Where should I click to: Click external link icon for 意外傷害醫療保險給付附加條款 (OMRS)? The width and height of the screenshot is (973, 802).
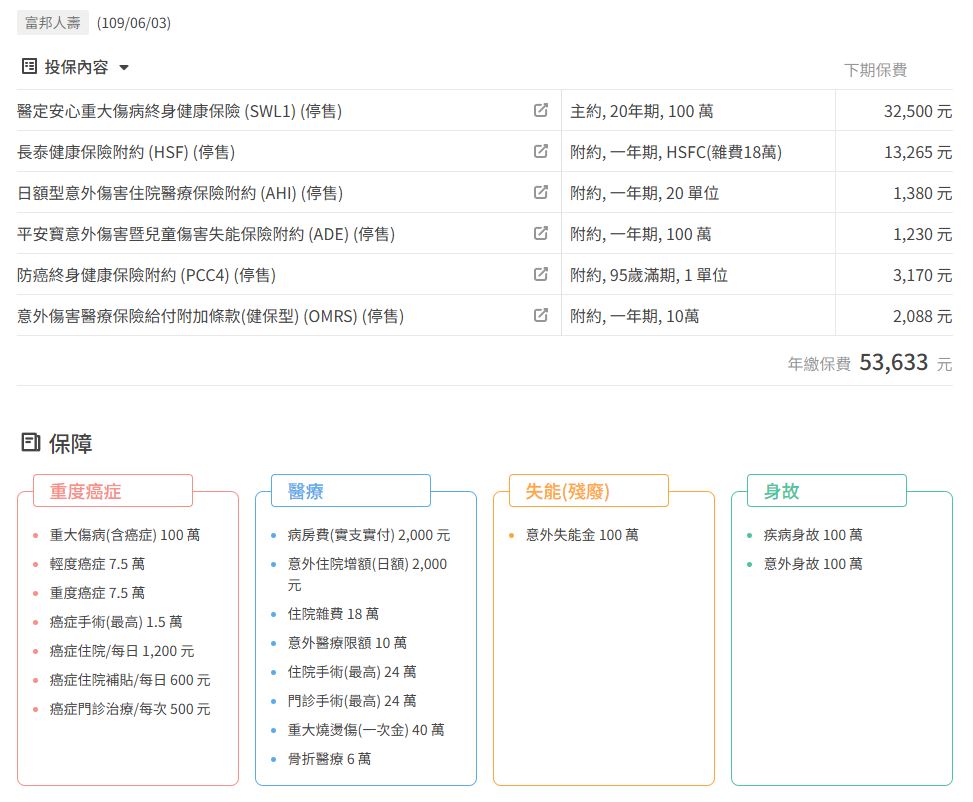pyautogui.click(x=541, y=316)
